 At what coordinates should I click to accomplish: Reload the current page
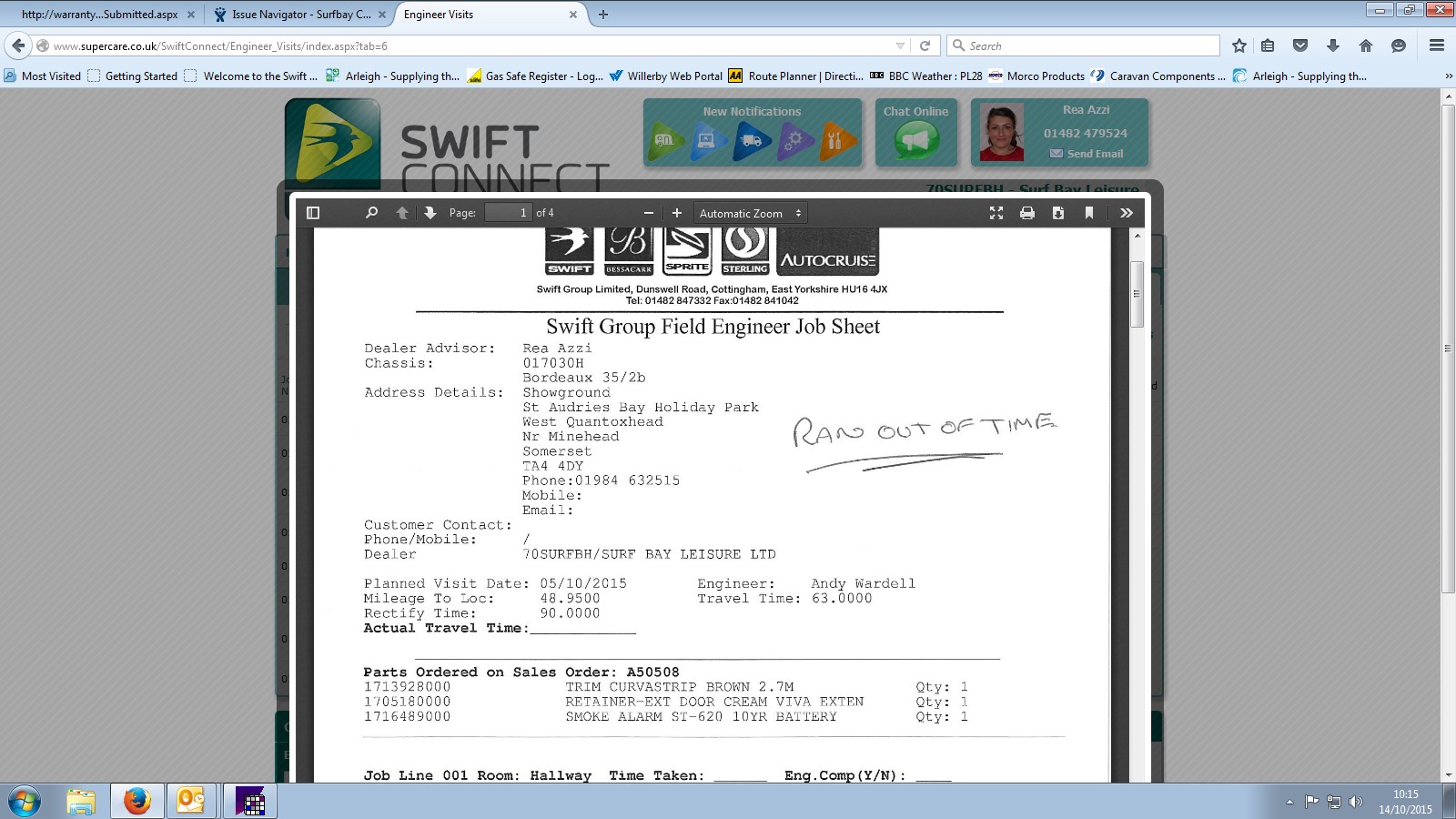coord(925,45)
